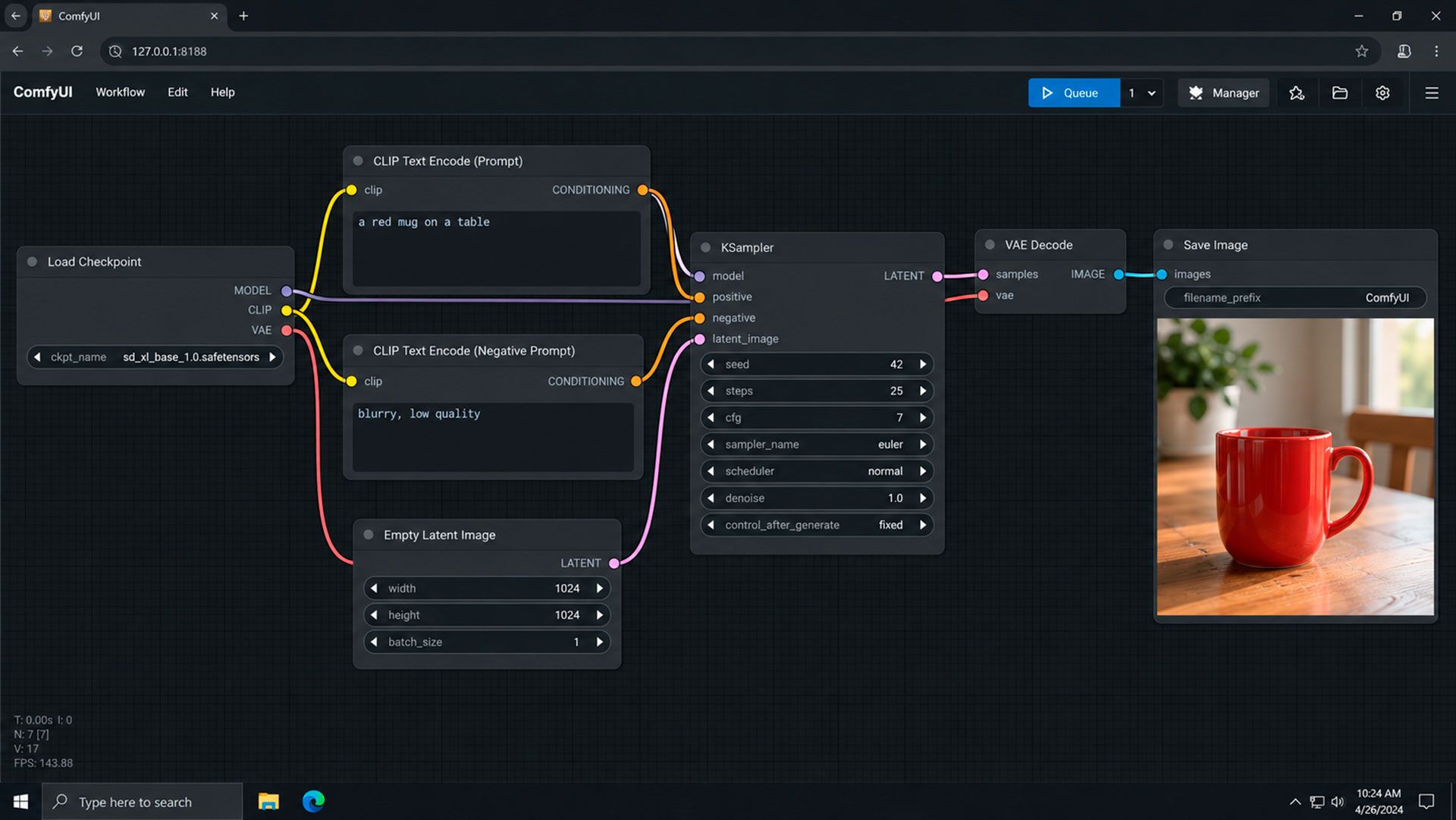This screenshot has height=820, width=1456.
Task: Open the ckpt_name checkpoint selector
Action: click(155, 357)
